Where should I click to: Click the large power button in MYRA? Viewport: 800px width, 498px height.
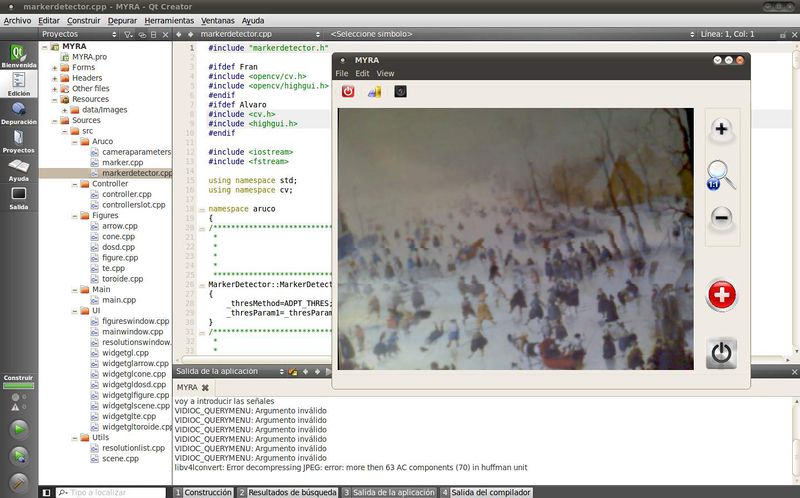[x=721, y=353]
